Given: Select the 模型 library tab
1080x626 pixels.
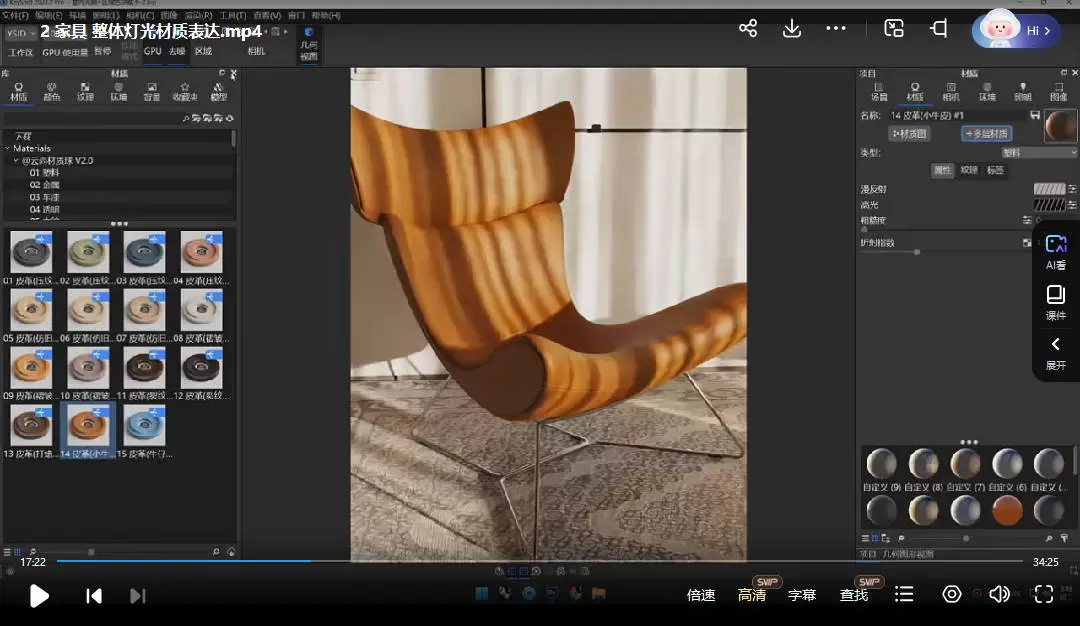Looking at the screenshot, I should (x=218, y=92).
